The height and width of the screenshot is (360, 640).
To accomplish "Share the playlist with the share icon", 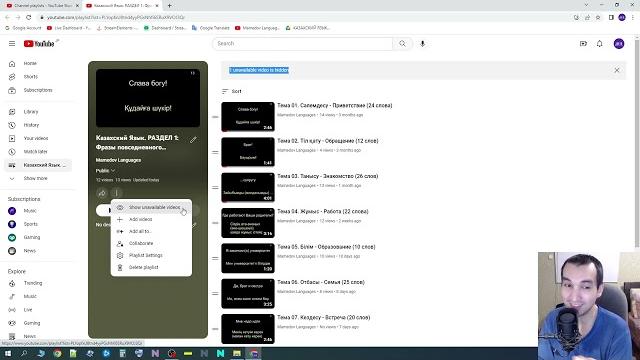I will click(102, 193).
